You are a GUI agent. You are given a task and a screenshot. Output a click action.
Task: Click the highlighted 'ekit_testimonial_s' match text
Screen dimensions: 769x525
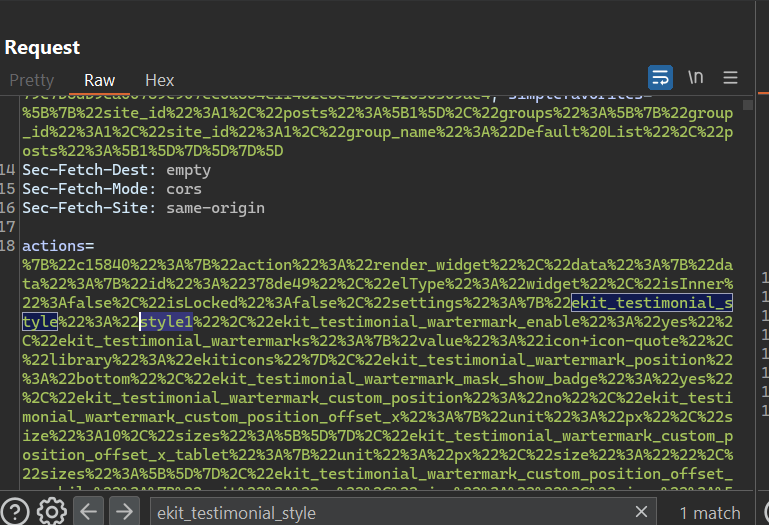pos(652,303)
